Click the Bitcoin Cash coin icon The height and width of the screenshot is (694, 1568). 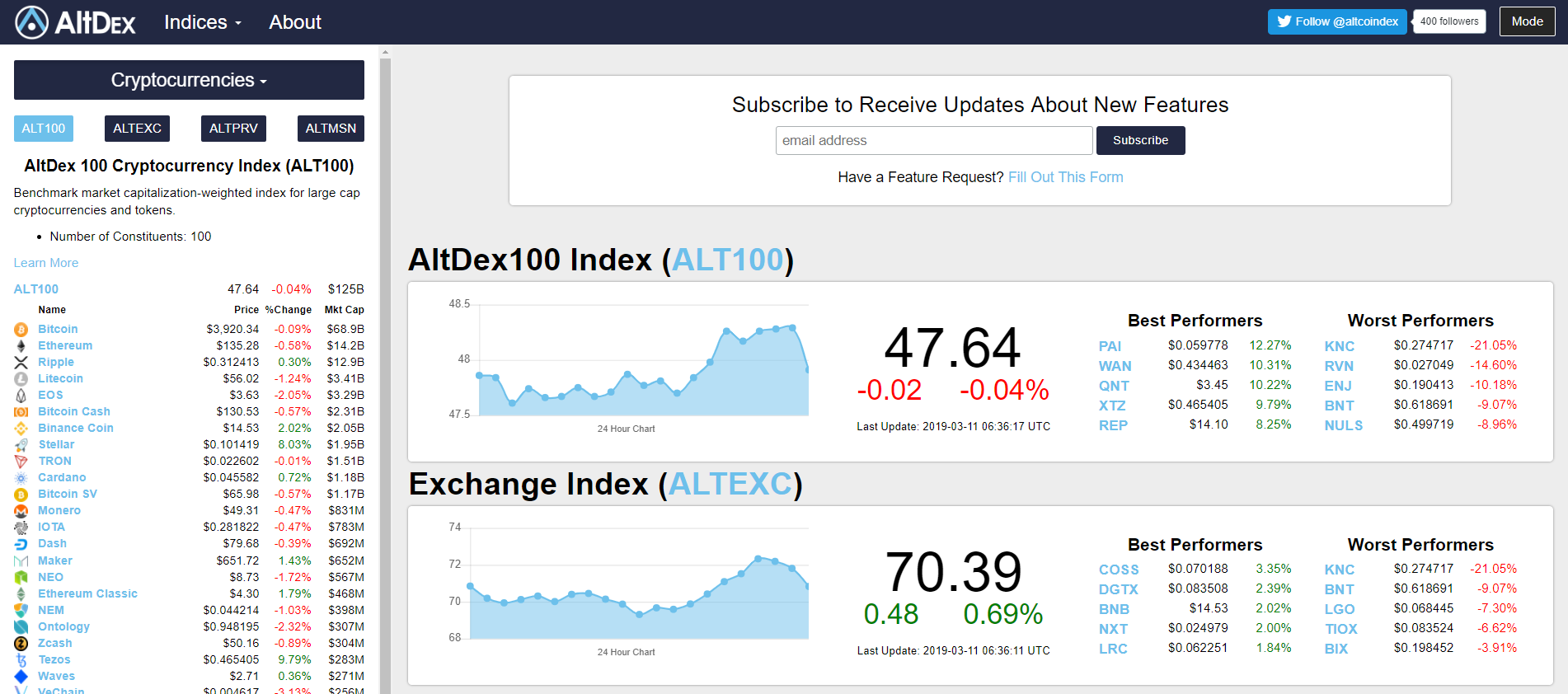[21, 412]
